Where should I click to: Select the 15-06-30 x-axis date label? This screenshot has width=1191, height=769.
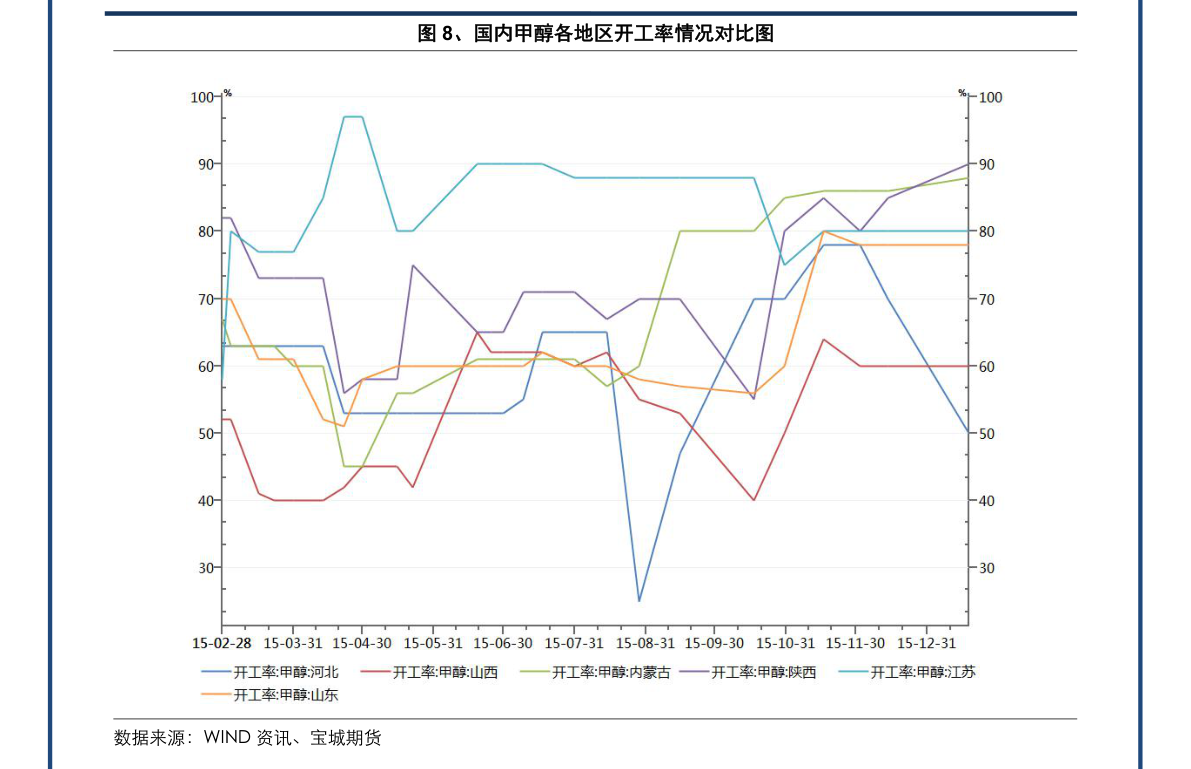[503, 643]
